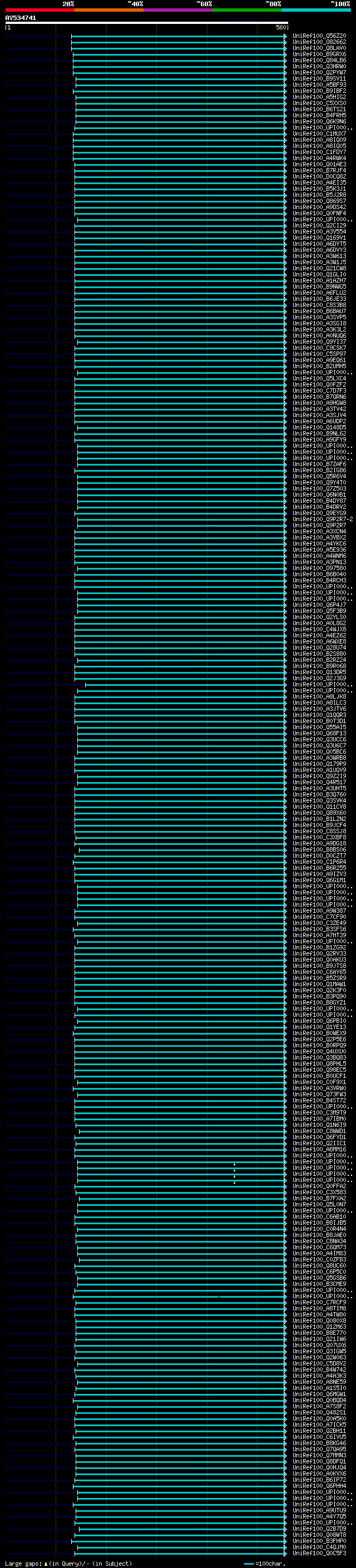356x1568 pixels.
Task: Select hit UniRef100_Q3HRW0
Action: (319, 66)
